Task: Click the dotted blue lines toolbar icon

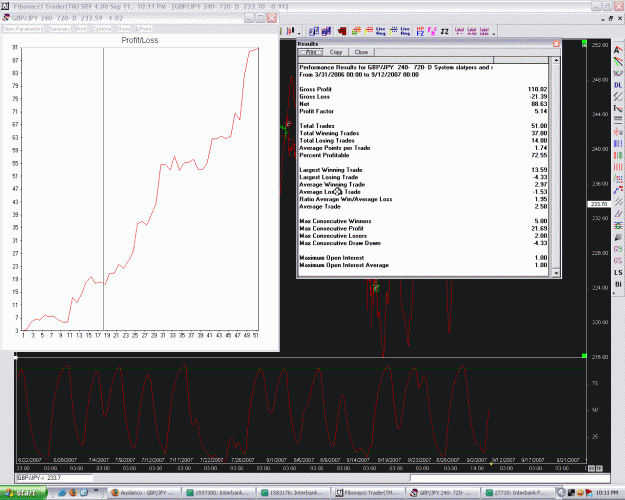Action: coord(393,31)
